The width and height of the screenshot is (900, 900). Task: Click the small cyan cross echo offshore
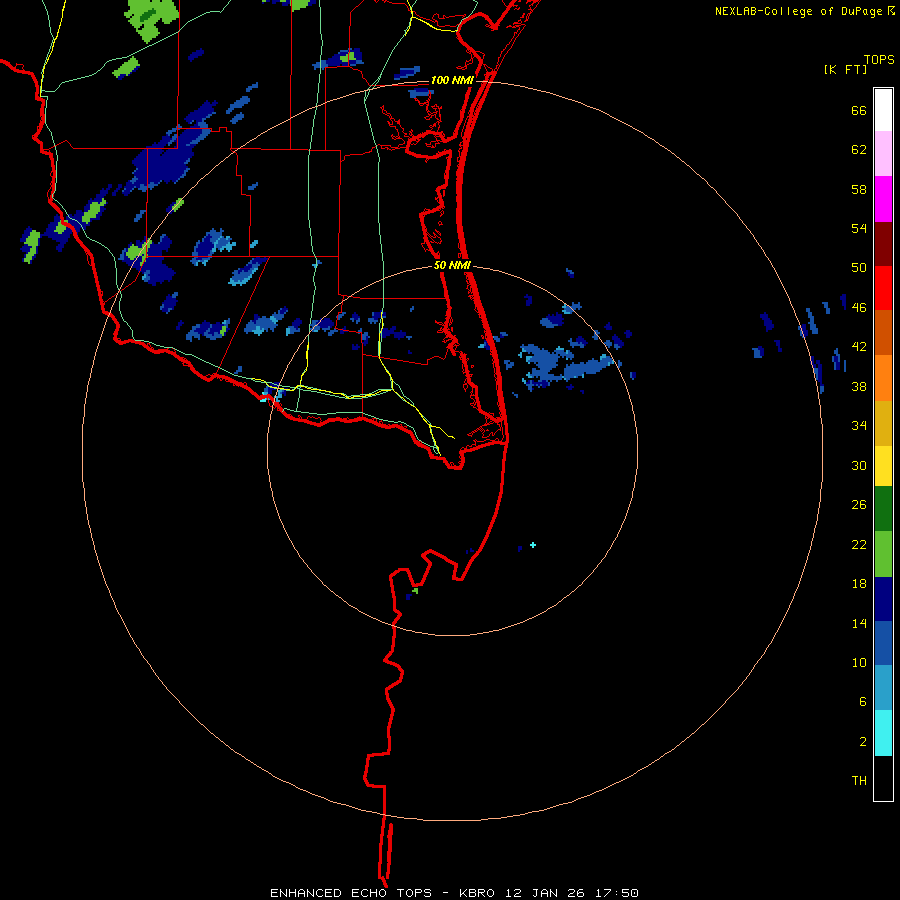point(533,545)
